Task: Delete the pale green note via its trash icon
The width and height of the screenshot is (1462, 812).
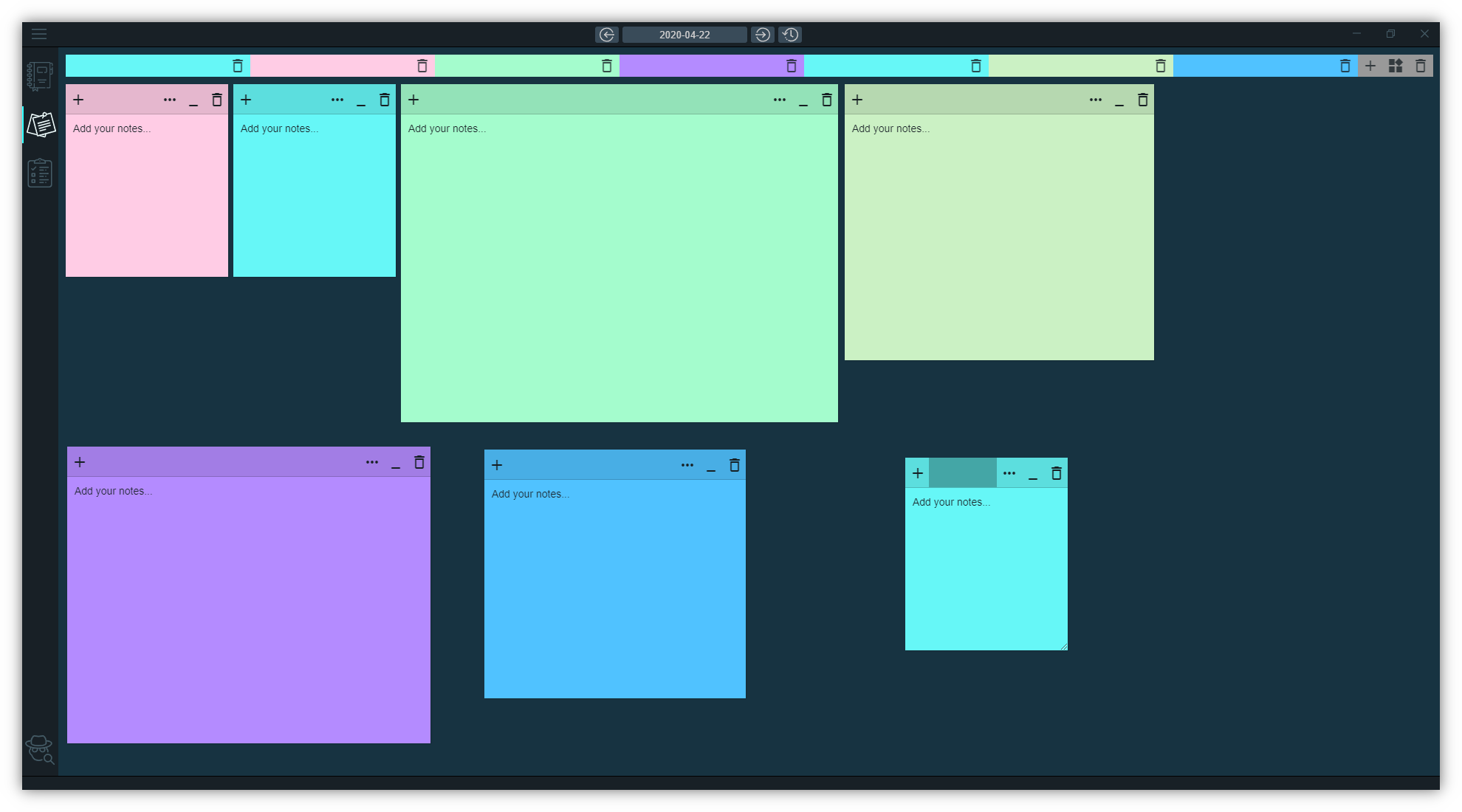Action: pyautogui.click(x=1143, y=100)
